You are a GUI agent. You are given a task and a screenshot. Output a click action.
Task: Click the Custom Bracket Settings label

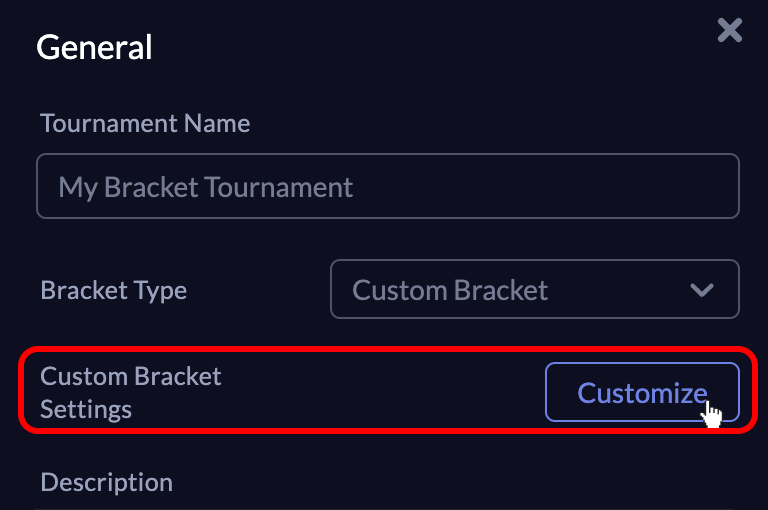(131, 392)
